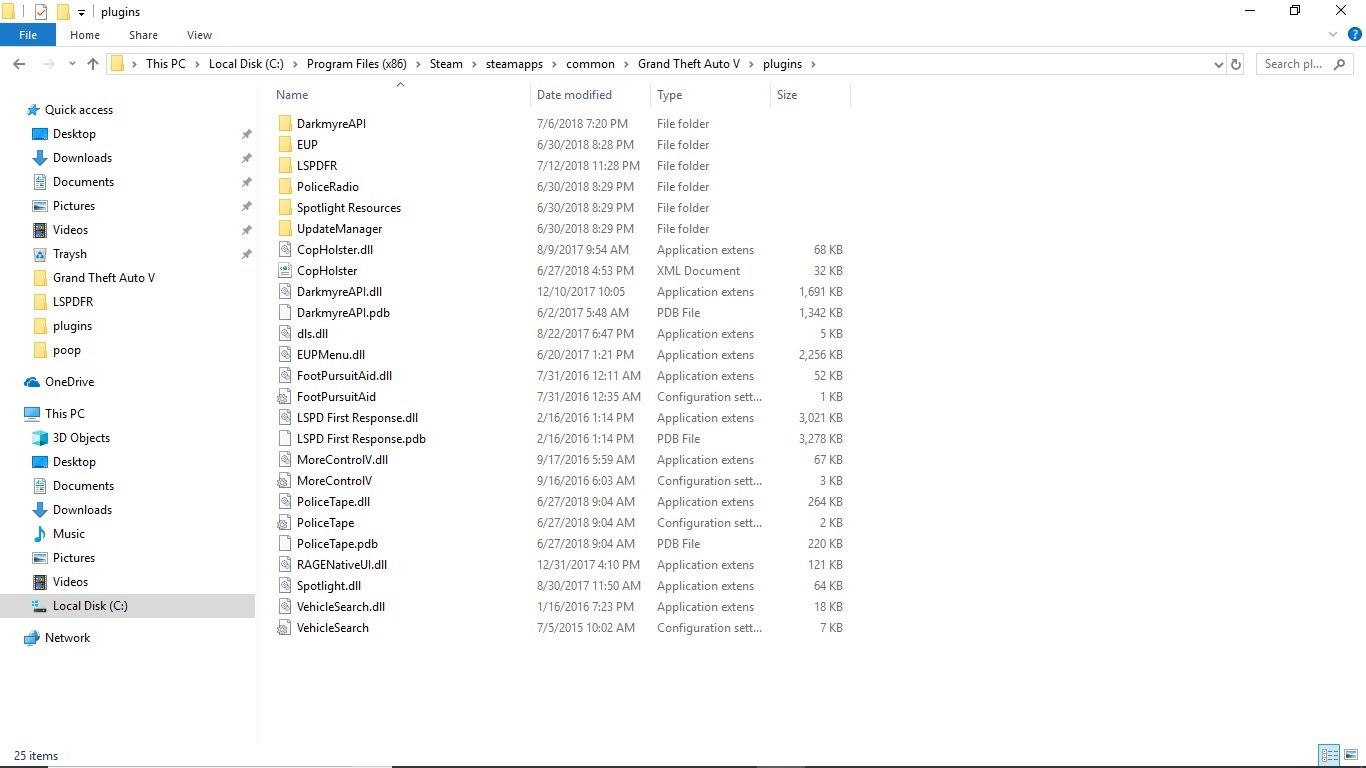Viewport: 1366px width, 768px height.
Task: Open recent locations dropdown arrow
Action: coord(72,64)
